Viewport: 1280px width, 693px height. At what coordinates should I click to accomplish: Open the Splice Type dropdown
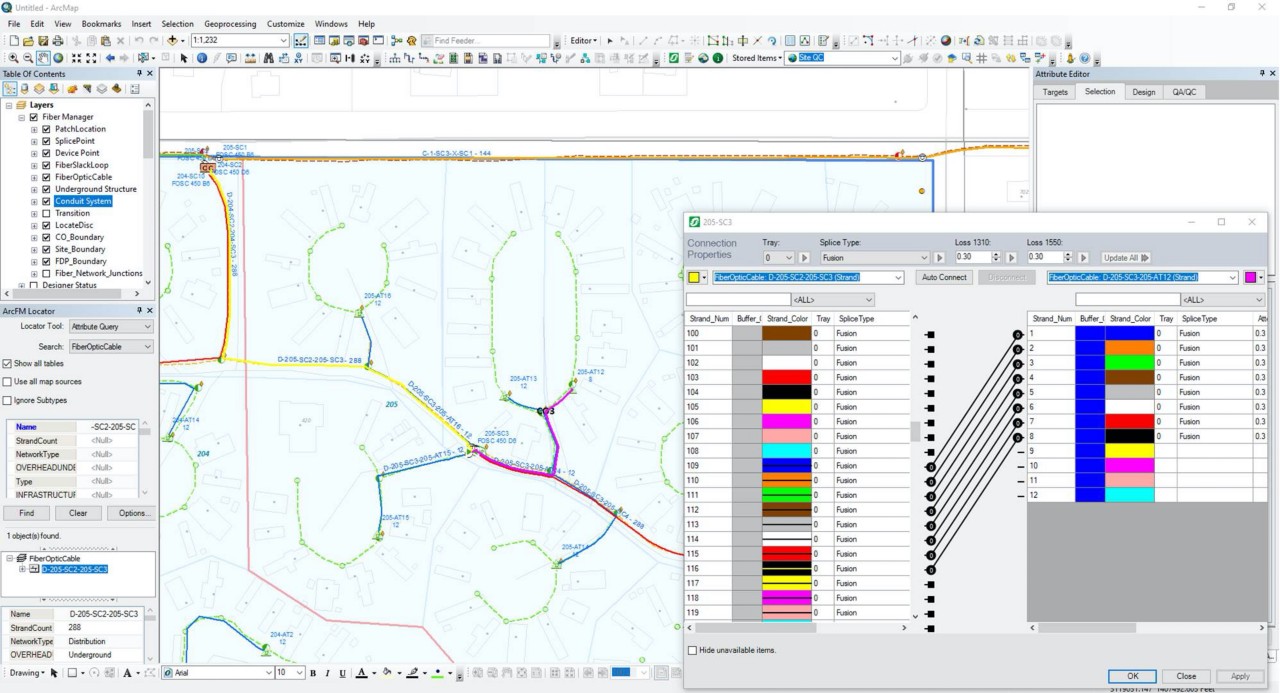click(922, 258)
